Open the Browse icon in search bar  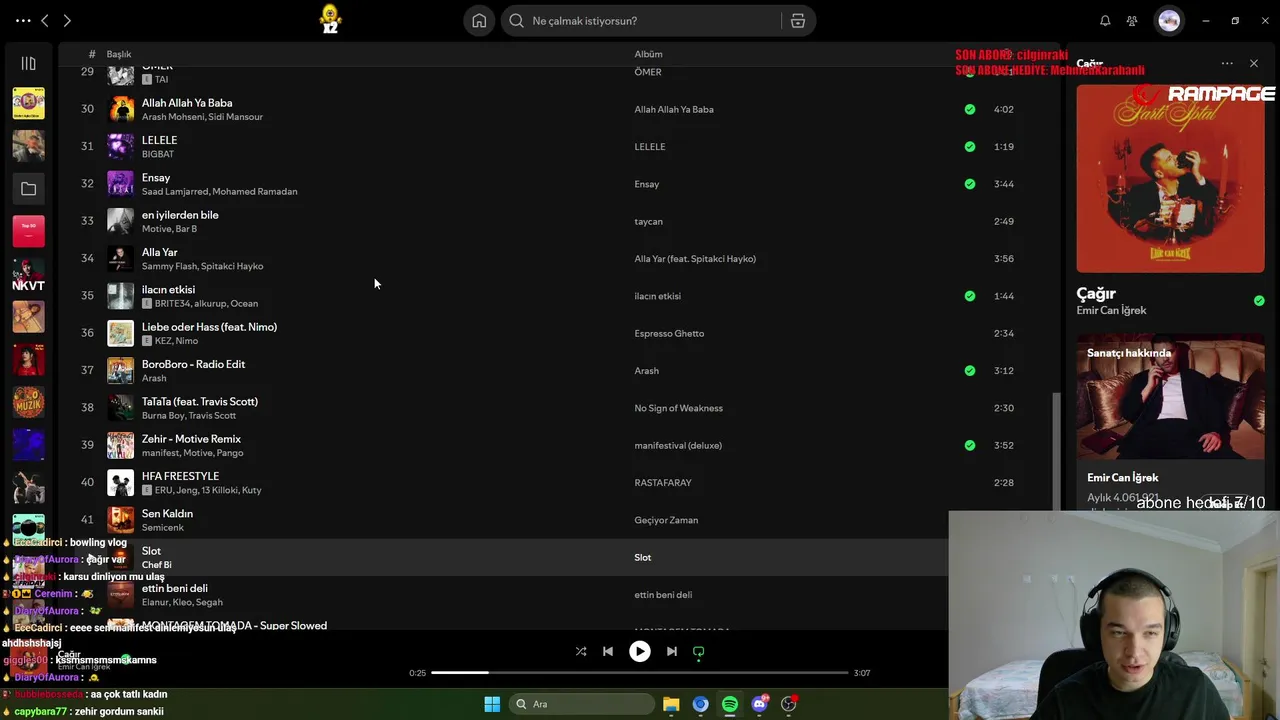(798, 21)
